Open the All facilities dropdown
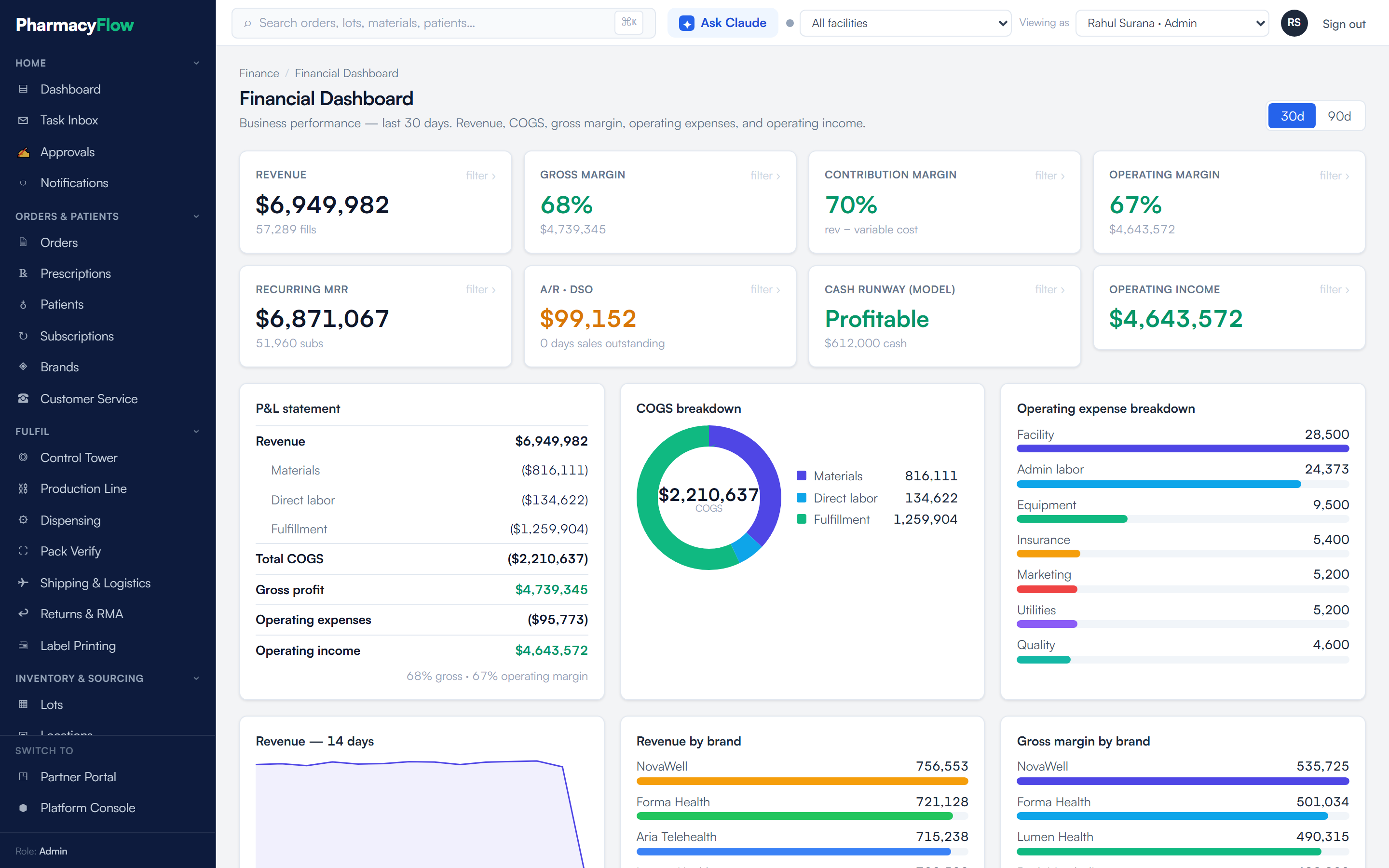1389x868 pixels. pyautogui.click(x=905, y=23)
